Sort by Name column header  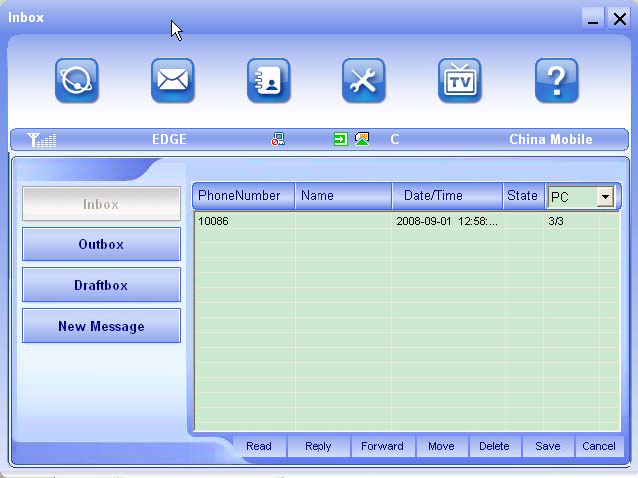[x=343, y=196]
